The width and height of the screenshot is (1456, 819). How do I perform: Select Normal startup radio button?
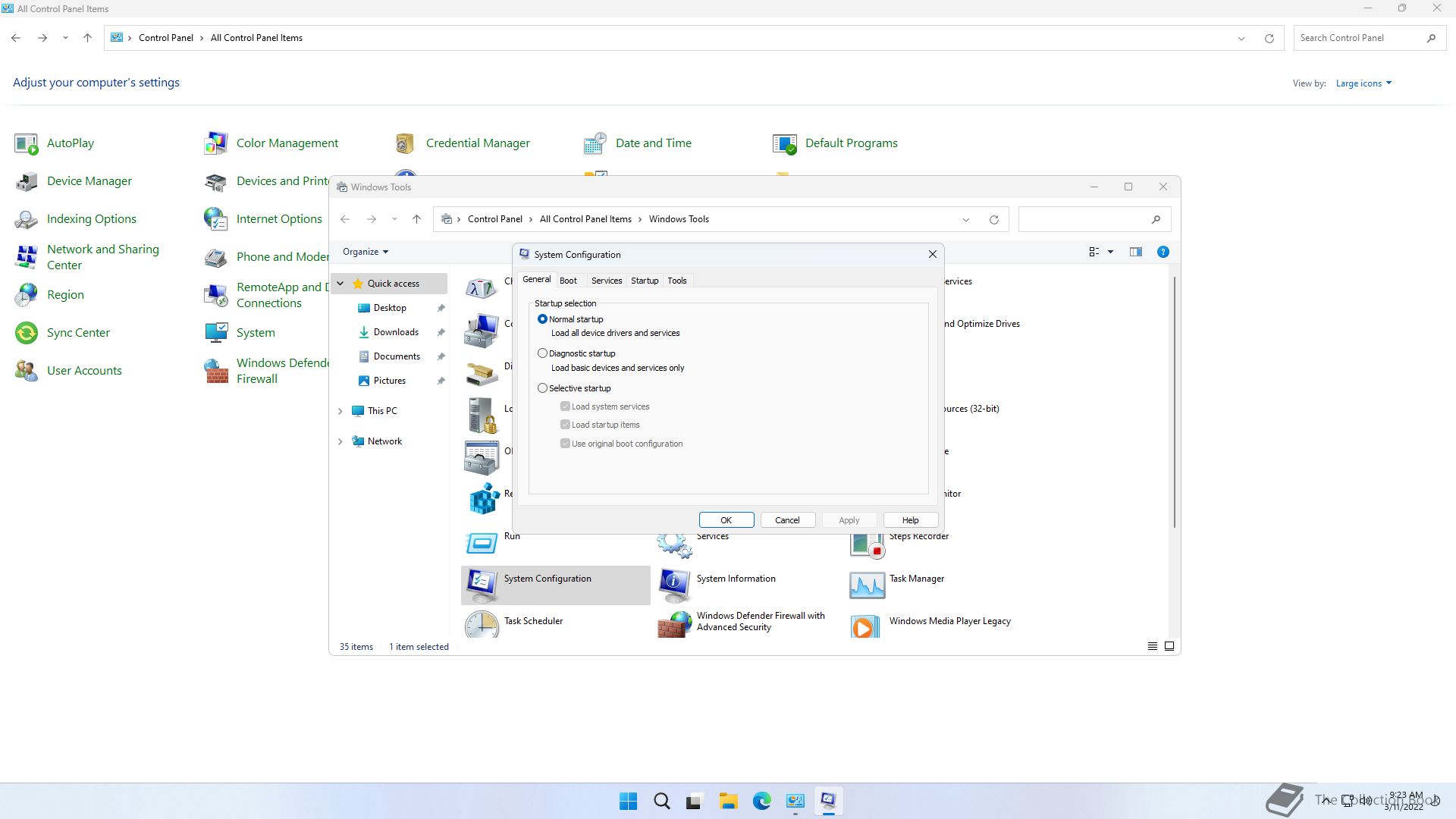pos(542,319)
